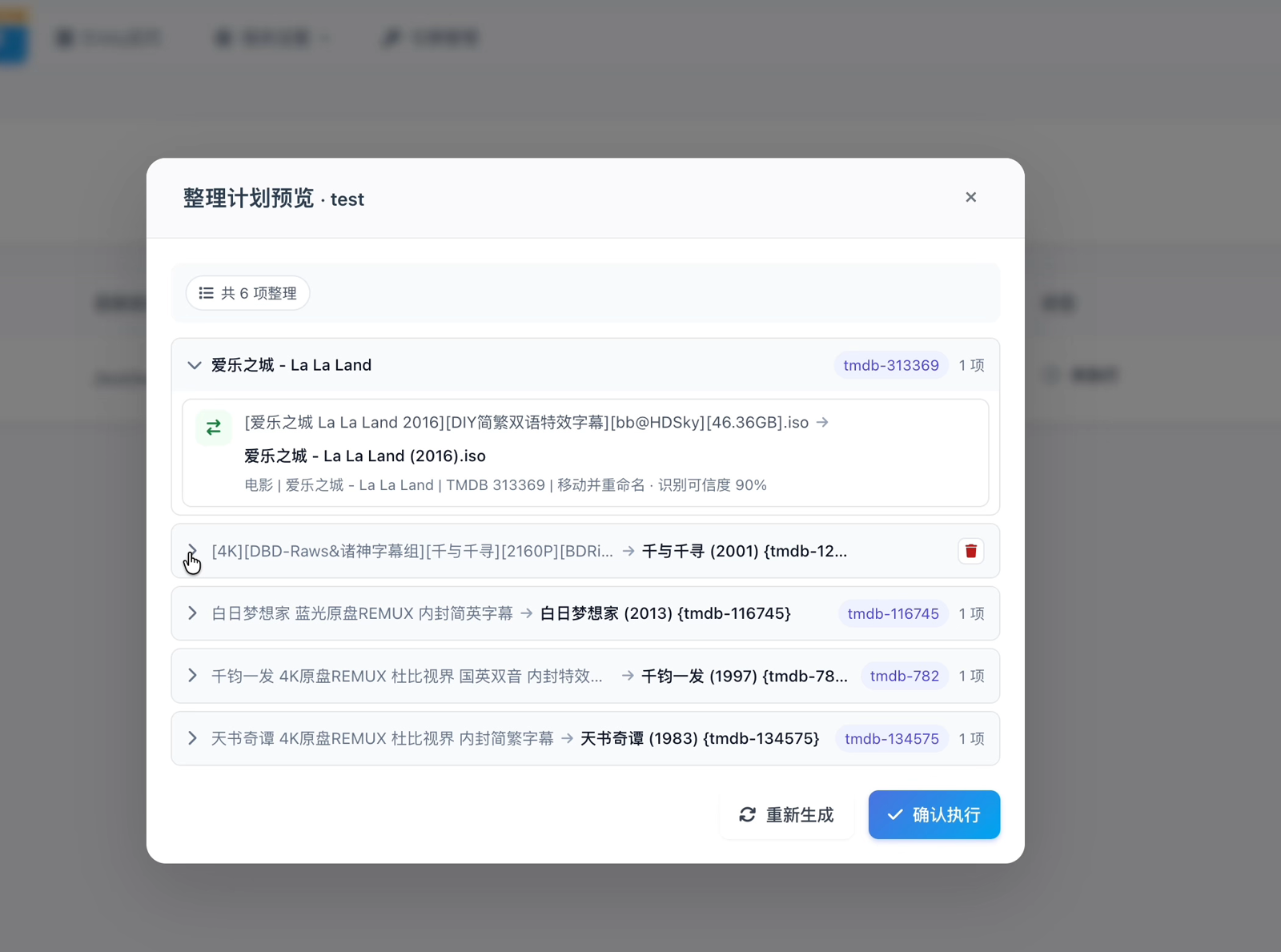The width and height of the screenshot is (1281, 952).
Task: Click source filename ending in [46.36GB].iso
Action: tap(526, 422)
